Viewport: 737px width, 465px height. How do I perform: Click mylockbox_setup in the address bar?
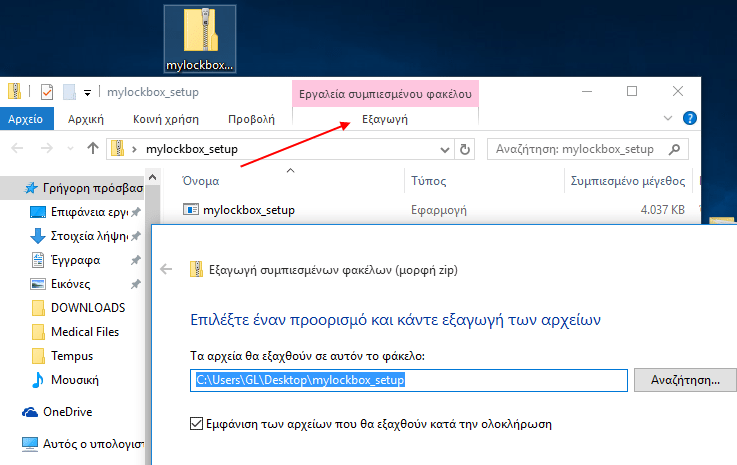[192, 149]
